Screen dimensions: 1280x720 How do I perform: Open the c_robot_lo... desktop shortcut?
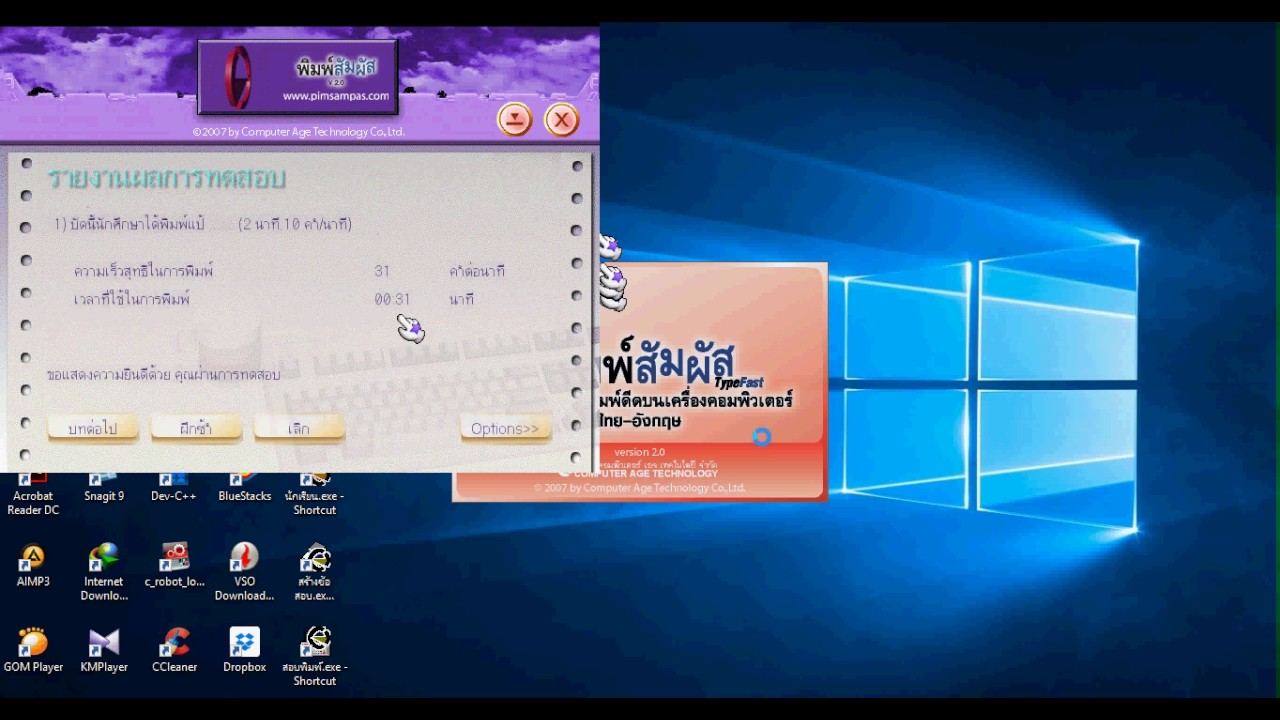[174, 565]
